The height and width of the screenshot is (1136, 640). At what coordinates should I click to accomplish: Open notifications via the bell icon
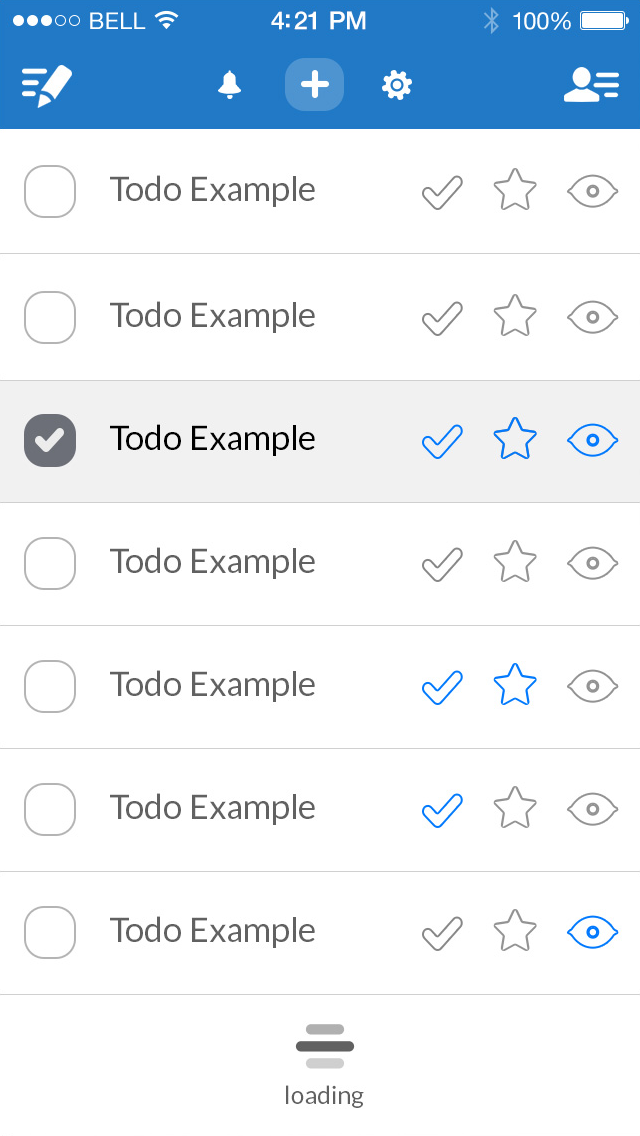point(229,85)
